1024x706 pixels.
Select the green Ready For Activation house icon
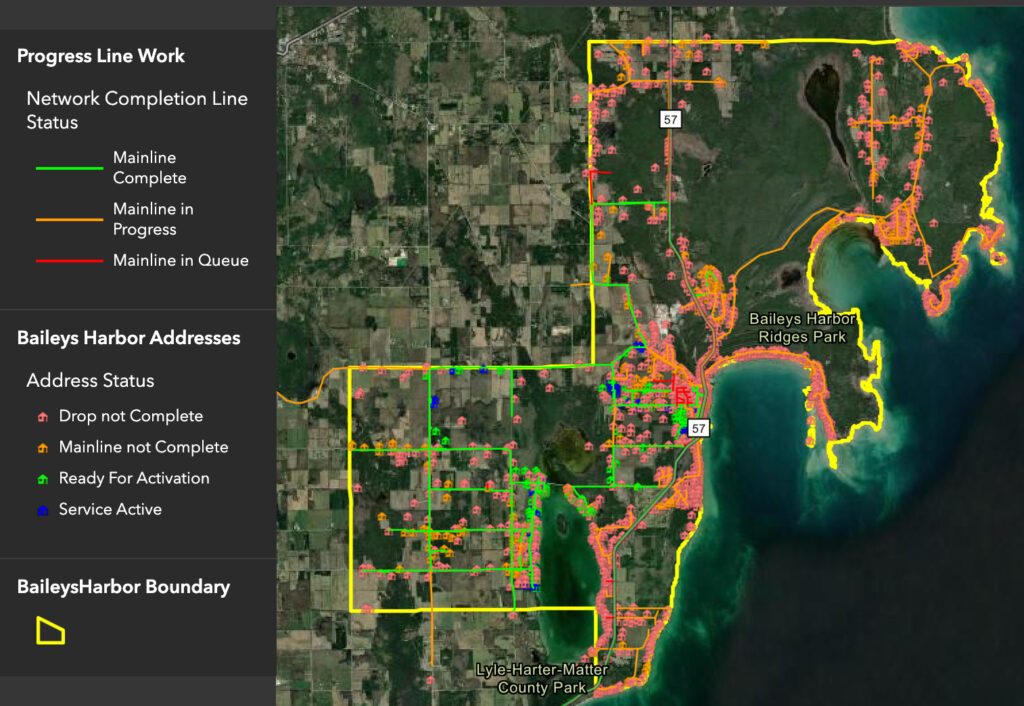[42, 478]
